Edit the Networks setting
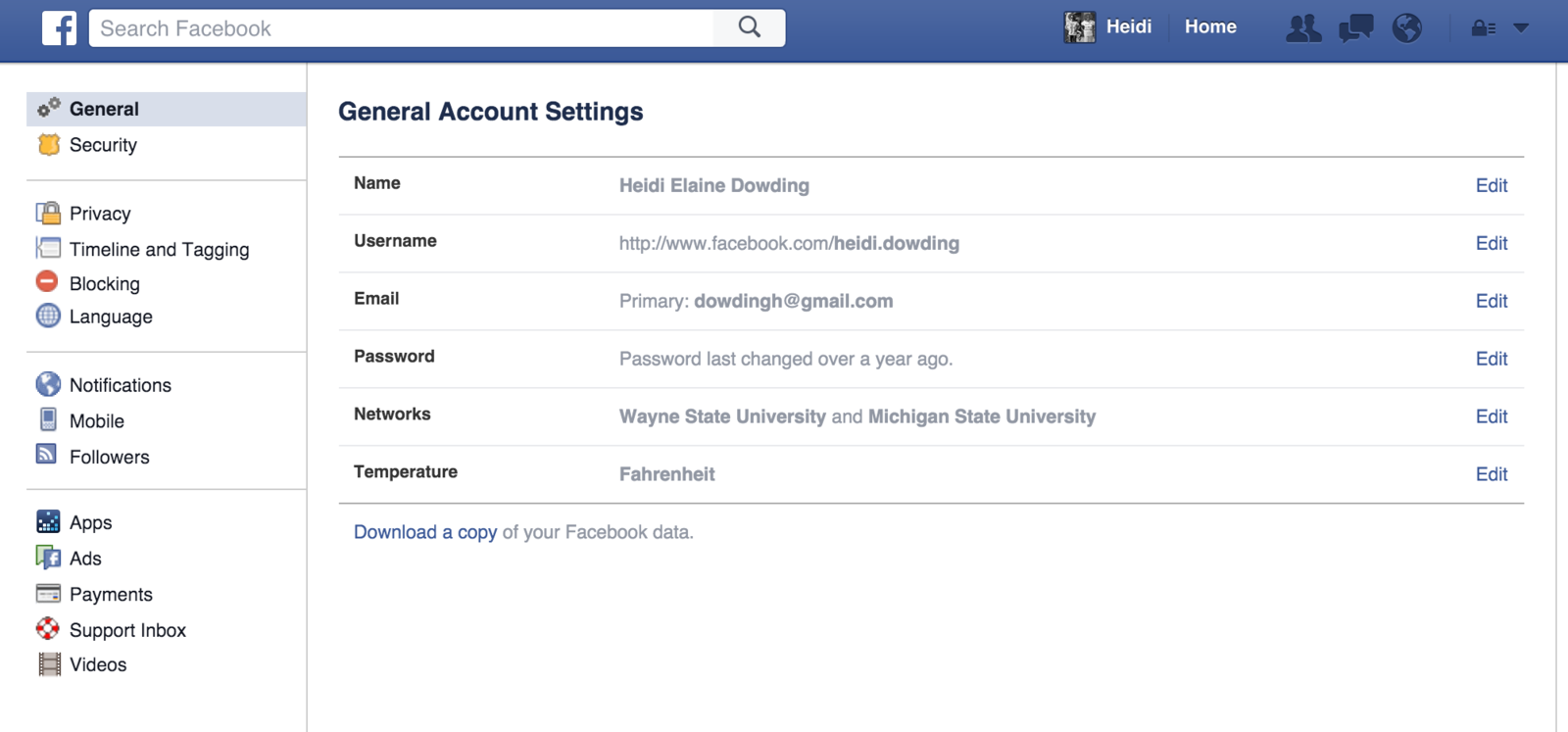 1492,416
